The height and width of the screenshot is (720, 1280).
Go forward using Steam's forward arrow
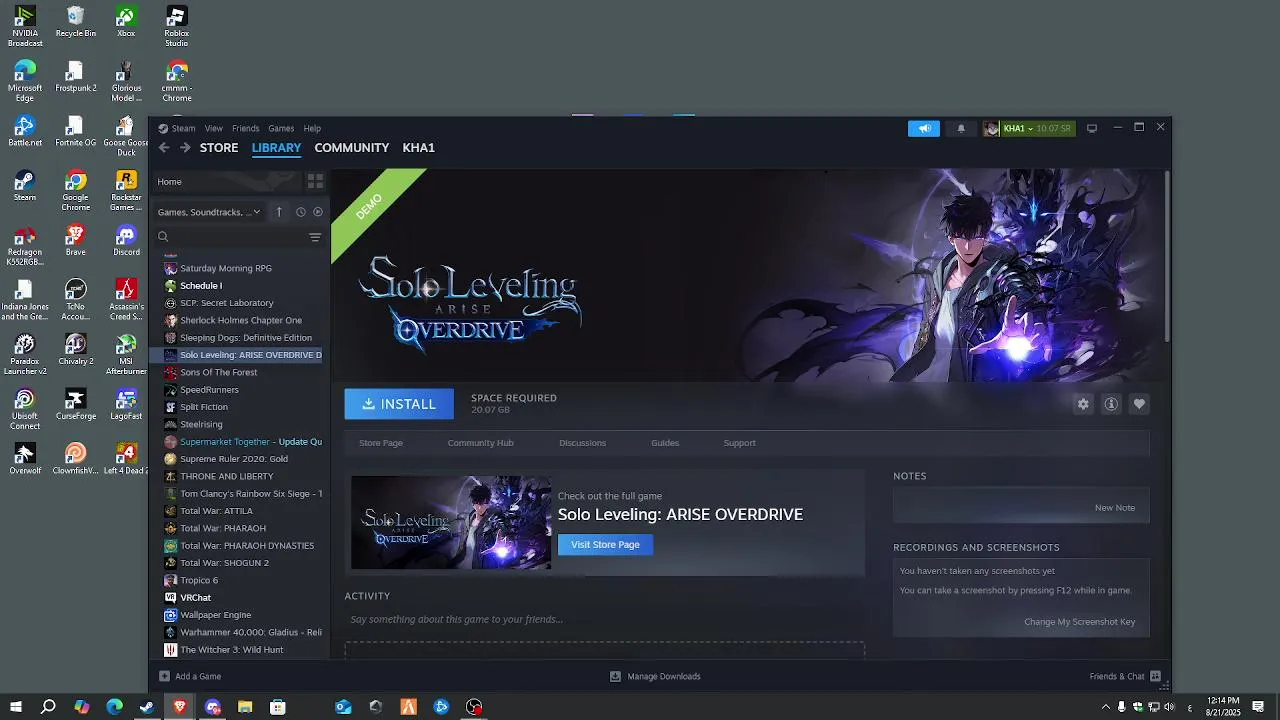185,148
